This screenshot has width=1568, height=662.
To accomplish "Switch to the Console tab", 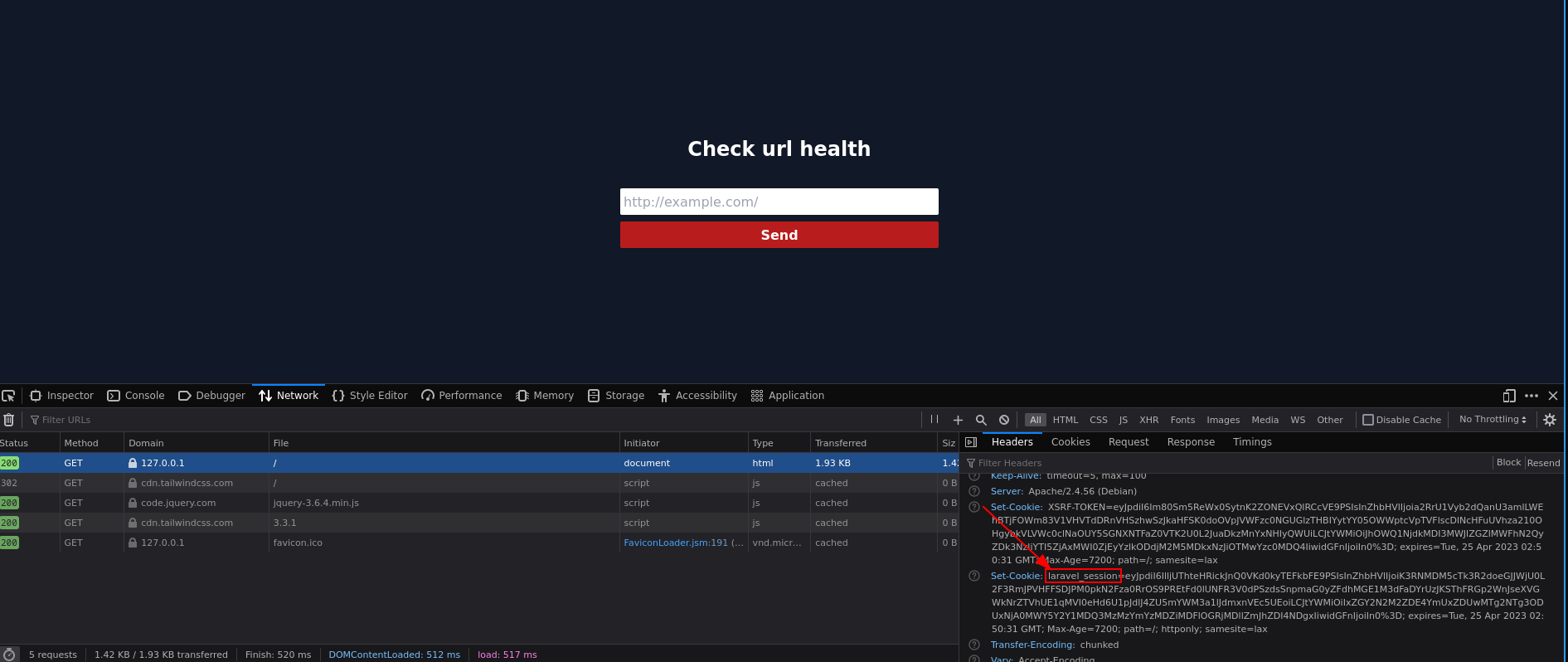I will tap(136, 396).
